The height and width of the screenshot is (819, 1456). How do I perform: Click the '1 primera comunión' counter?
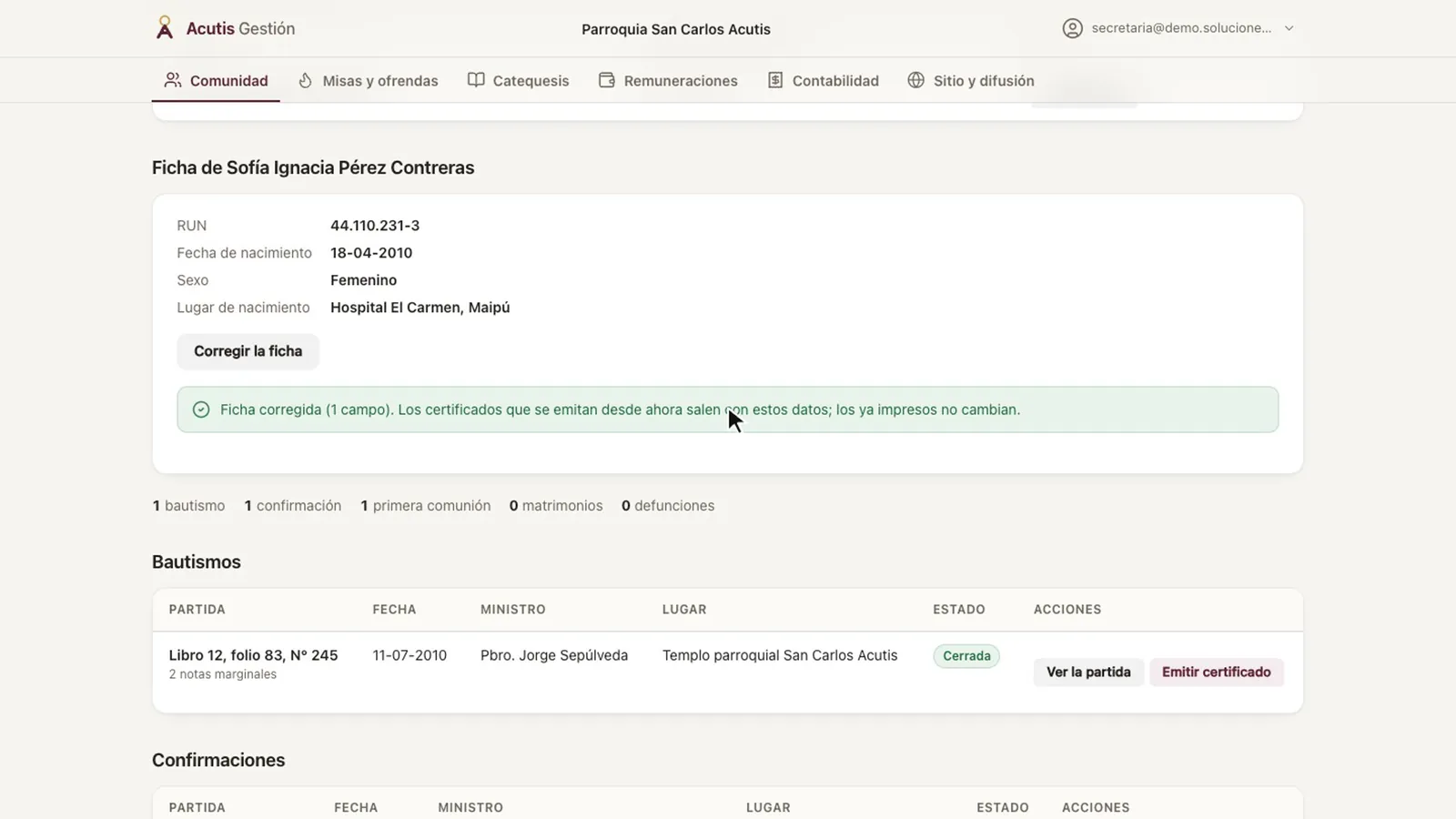click(426, 506)
